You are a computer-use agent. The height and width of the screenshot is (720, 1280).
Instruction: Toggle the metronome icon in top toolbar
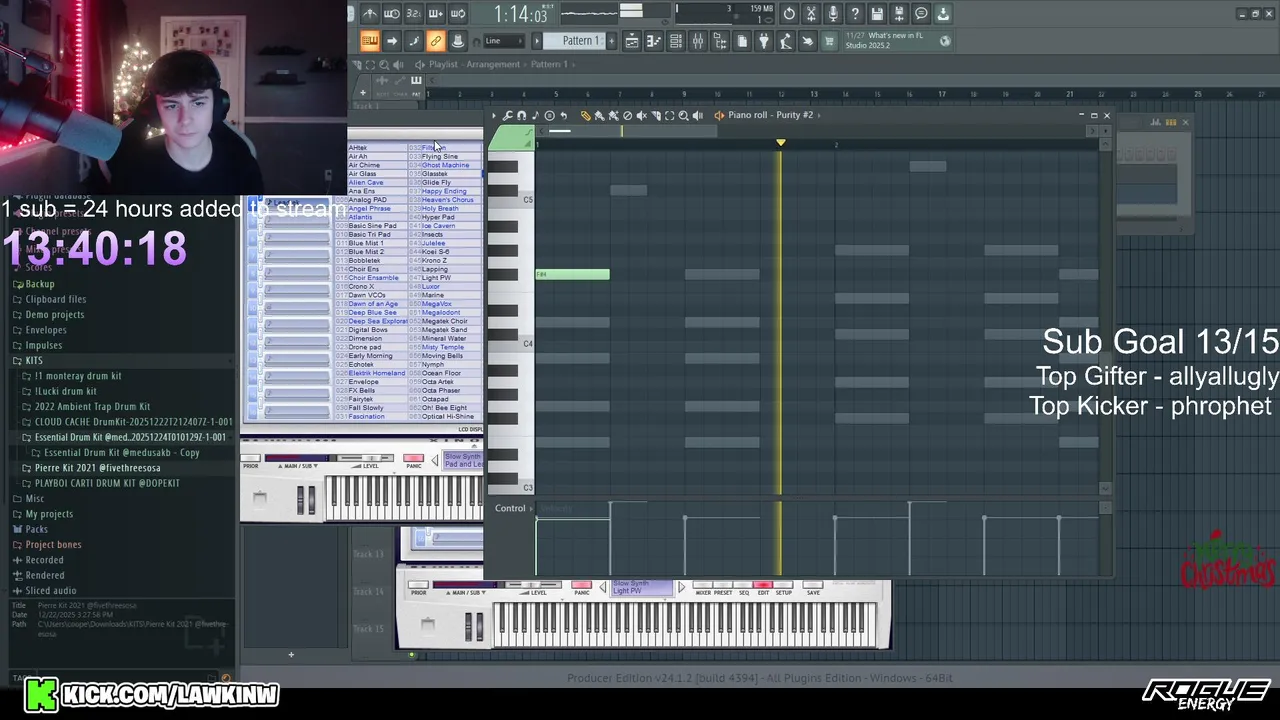[370, 13]
